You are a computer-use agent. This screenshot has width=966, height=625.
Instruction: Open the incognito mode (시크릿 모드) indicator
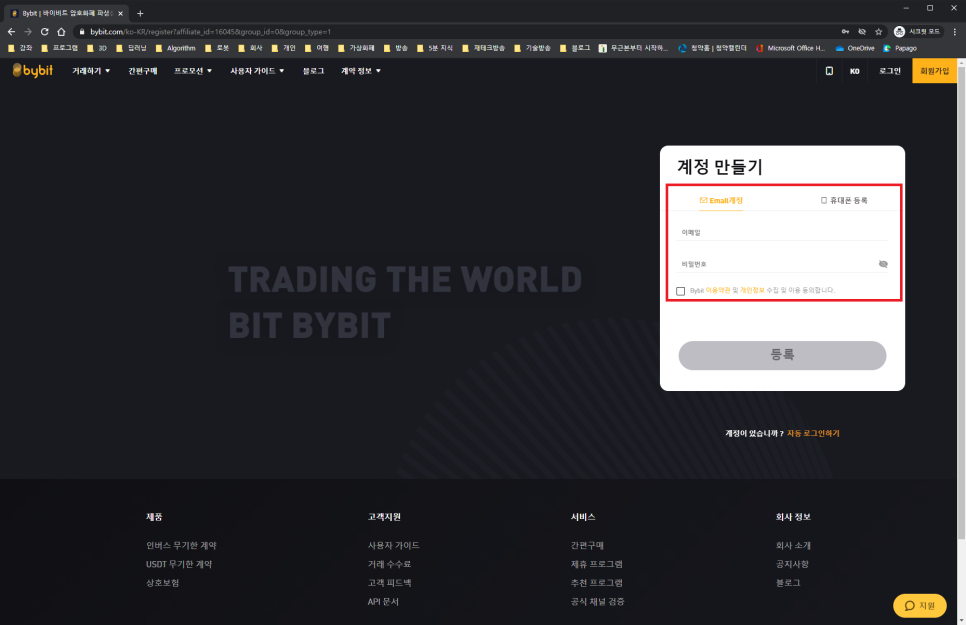click(917, 31)
